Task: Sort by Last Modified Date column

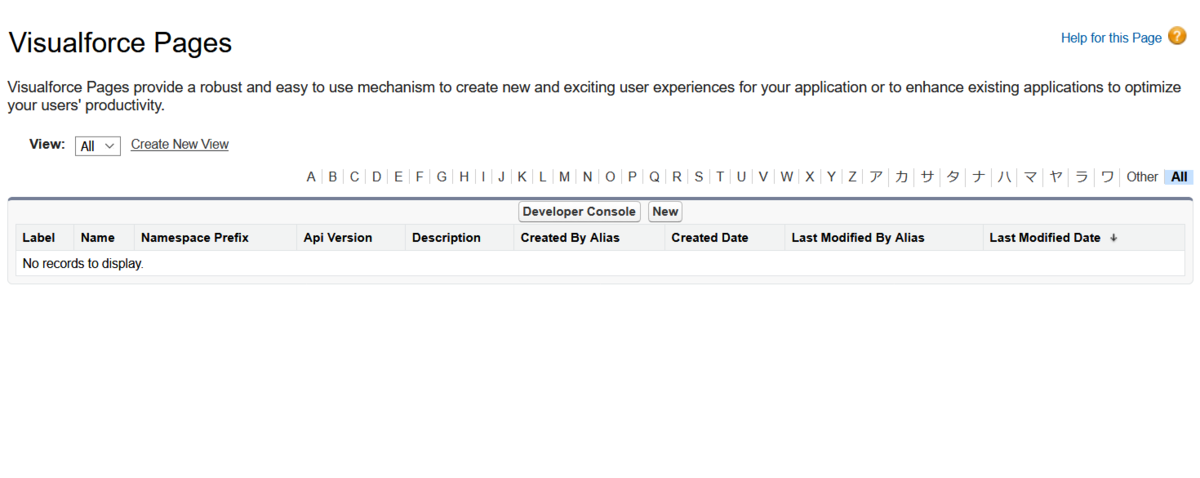Action: tap(1045, 238)
